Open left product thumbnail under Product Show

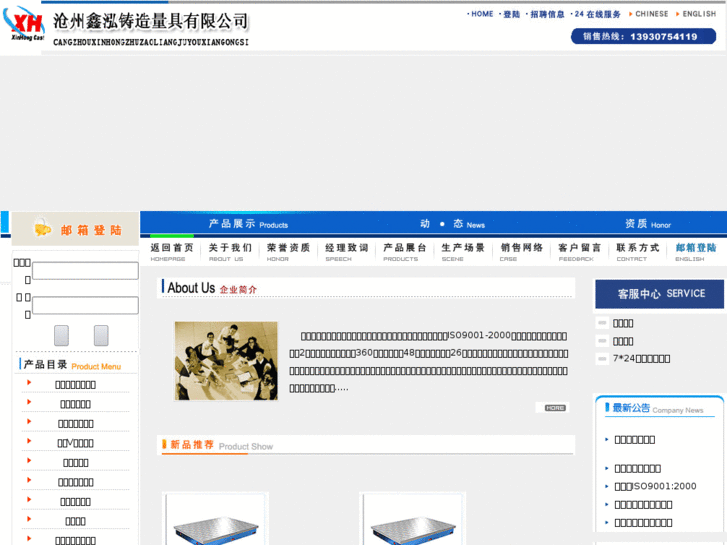pos(216,519)
